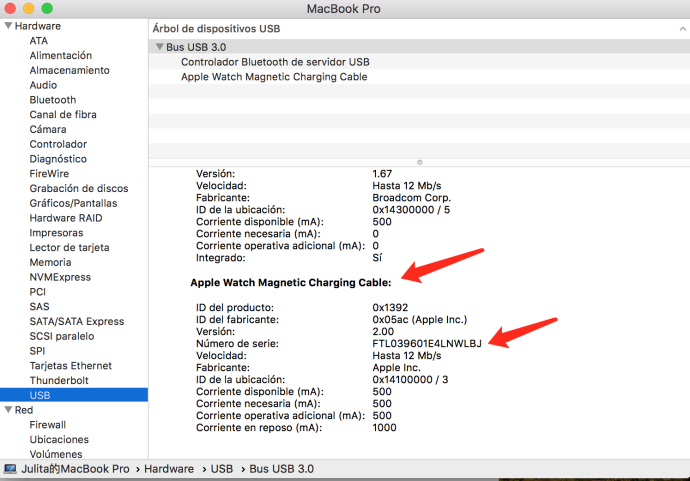This screenshot has height=481, width=690.
Task: Collapse the Bus USB 3.0 tree node
Action: [160, 47]
